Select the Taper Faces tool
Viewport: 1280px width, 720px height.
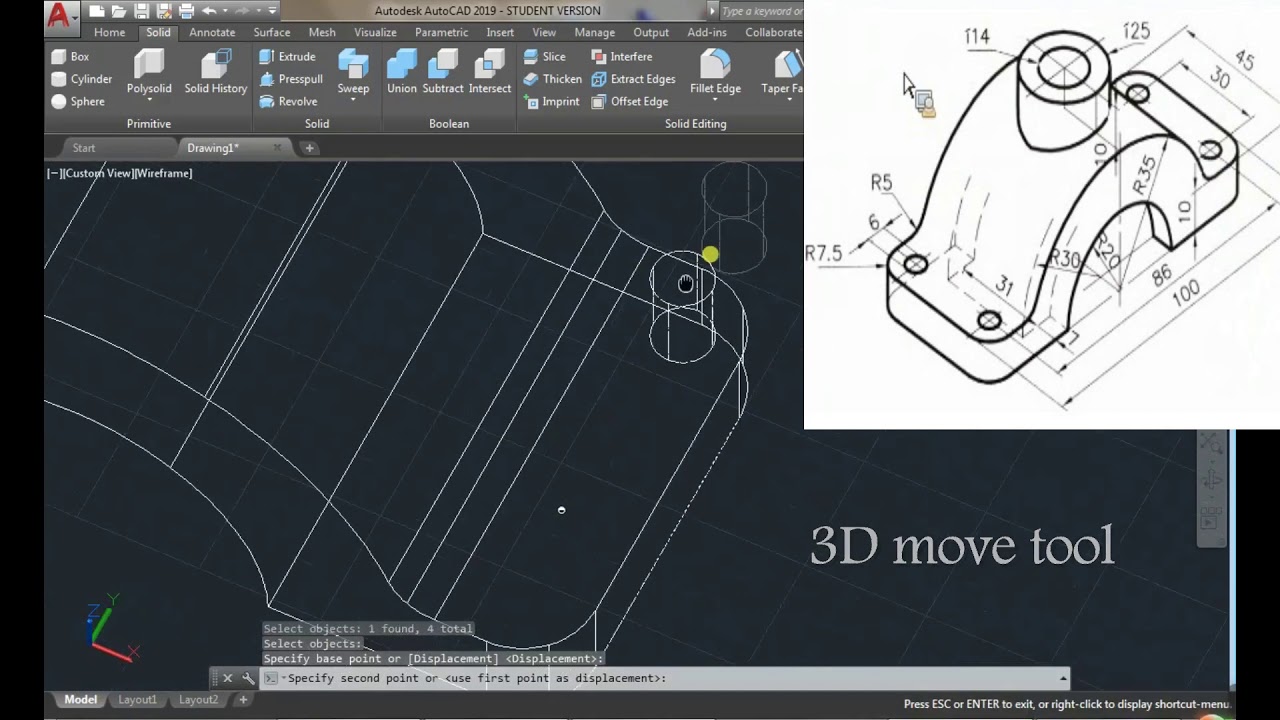(782, 71)
